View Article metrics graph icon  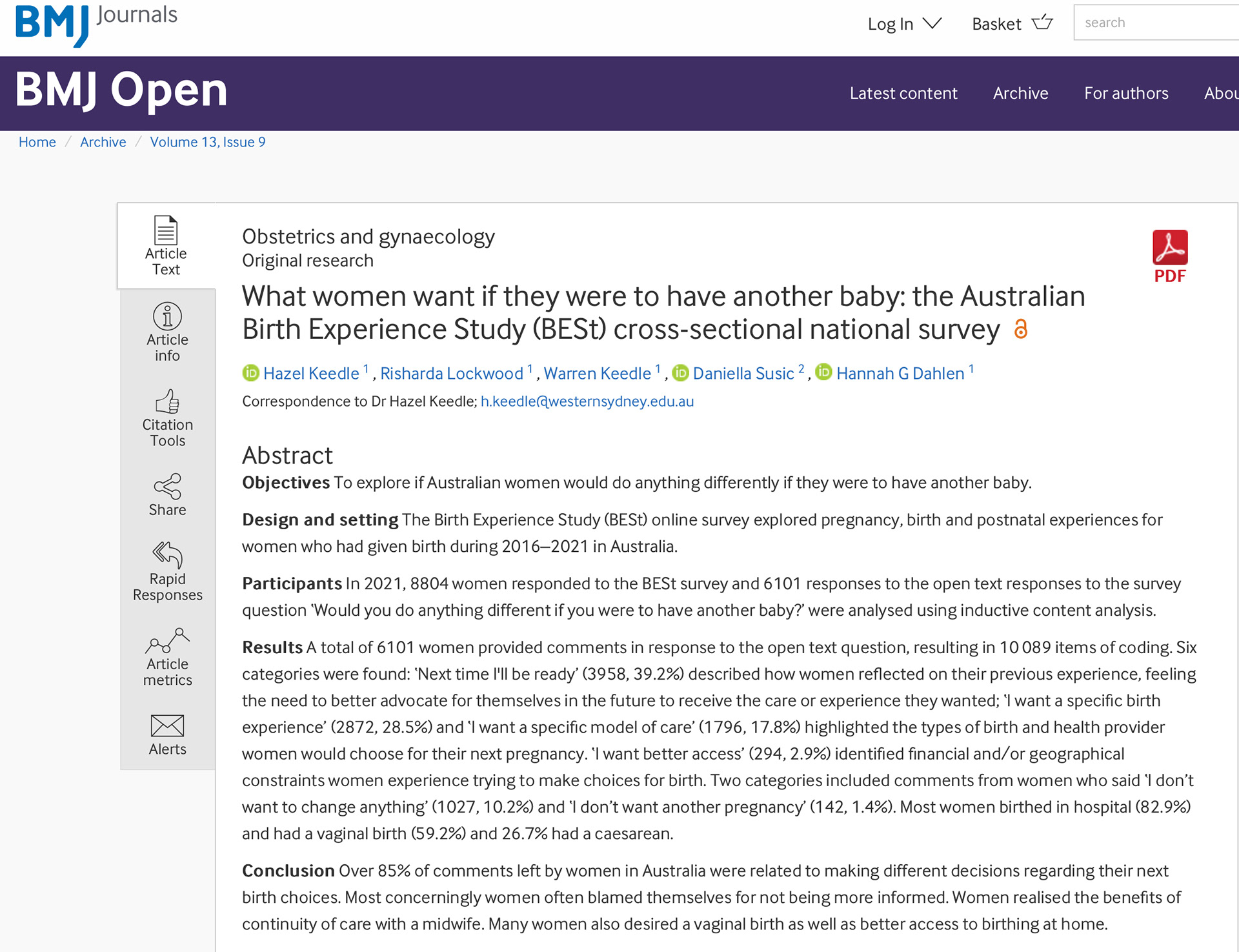pyautogui.click(x=167, y=641)
